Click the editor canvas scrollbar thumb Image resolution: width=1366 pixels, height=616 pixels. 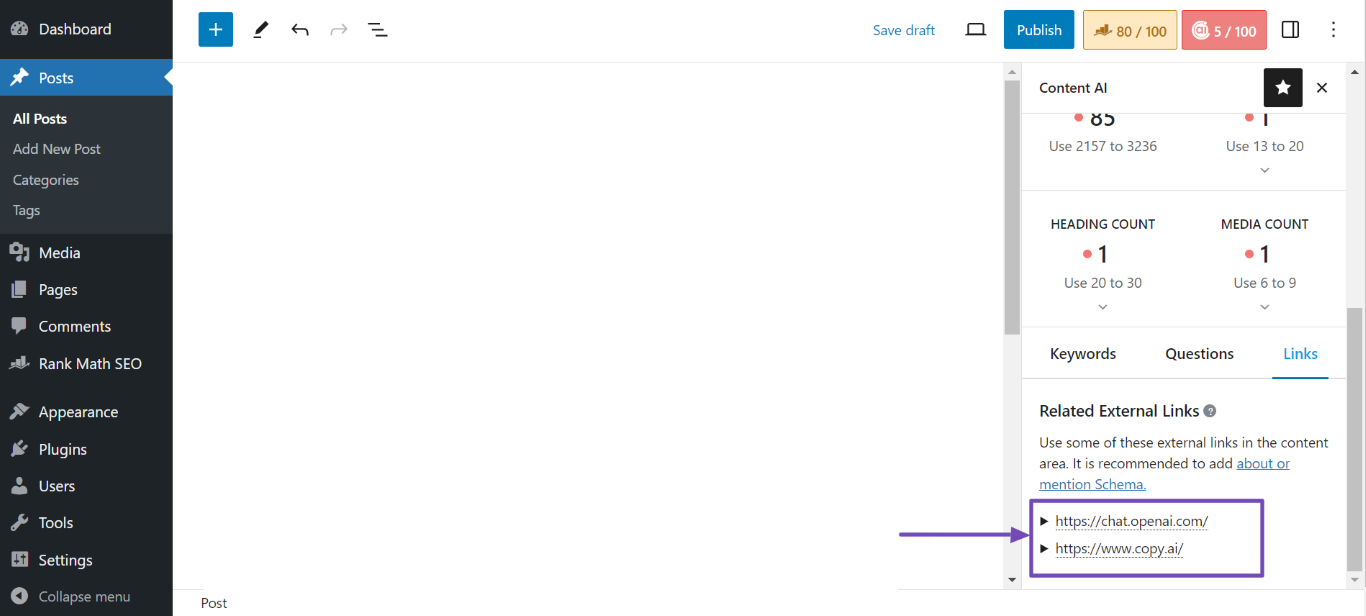(1012, 207)
